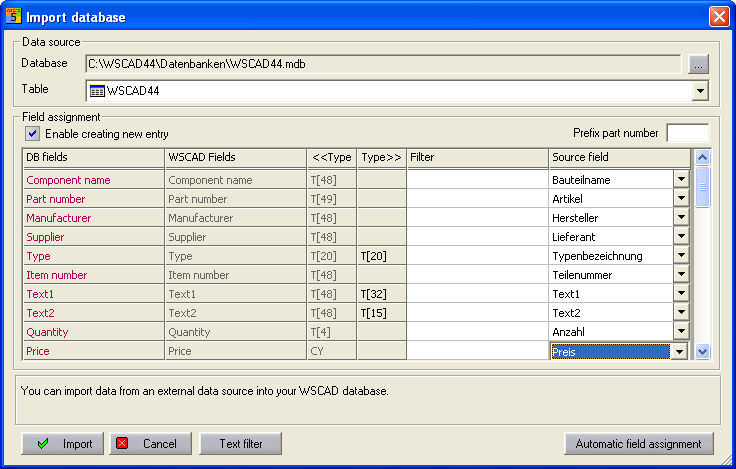
Task: Open the Text filter button
Action: click(x=241, y=444)
